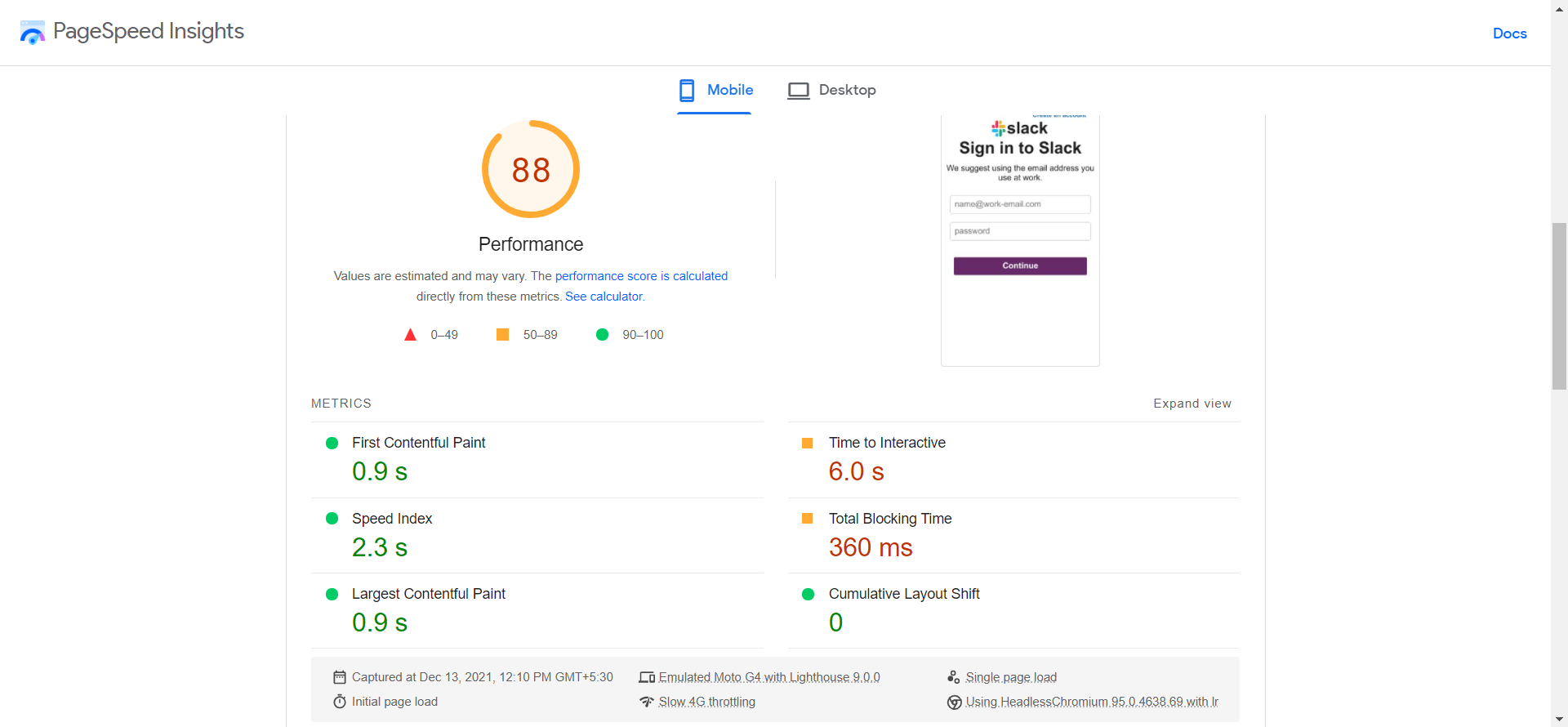This screenshot has width=1568, height=727.
Task: Open 'performance score is calculated' link
Action: pos(641,276)
